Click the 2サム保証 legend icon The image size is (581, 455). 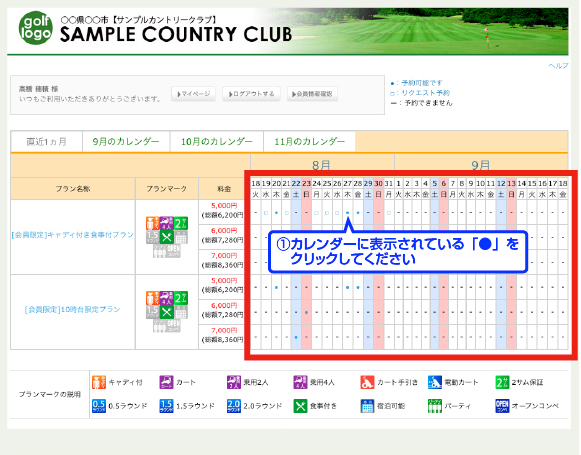502,382
